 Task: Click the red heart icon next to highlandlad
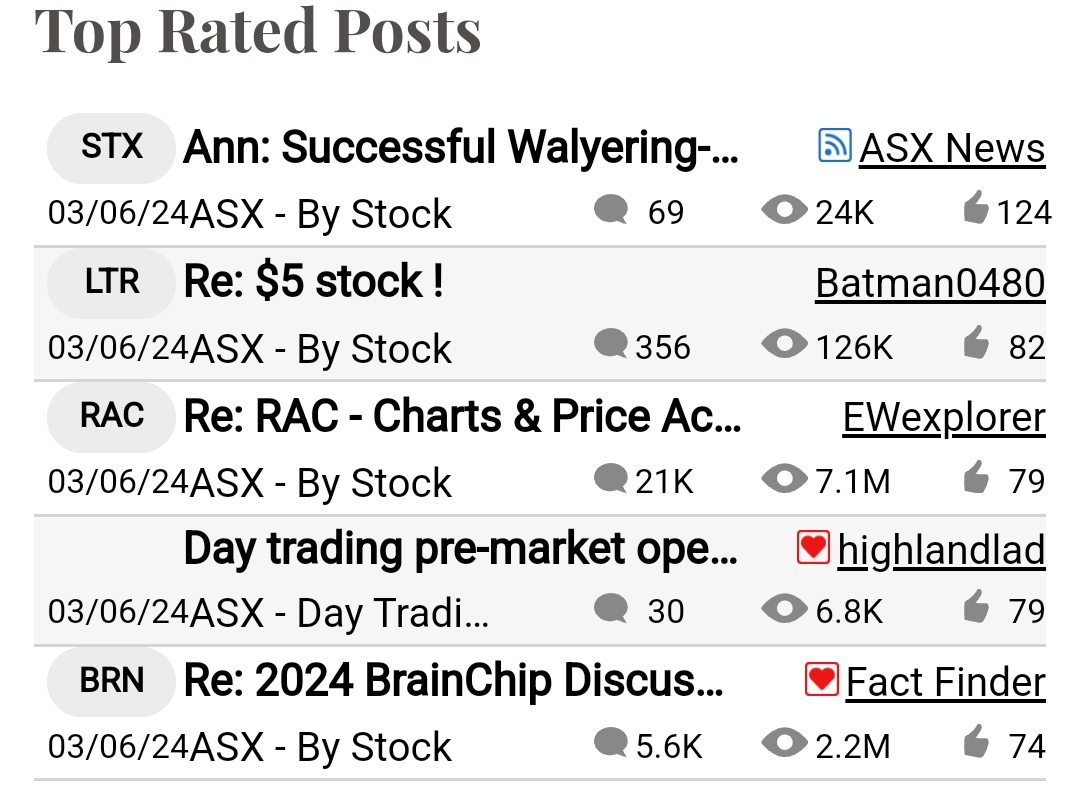(x=813, y=547)
